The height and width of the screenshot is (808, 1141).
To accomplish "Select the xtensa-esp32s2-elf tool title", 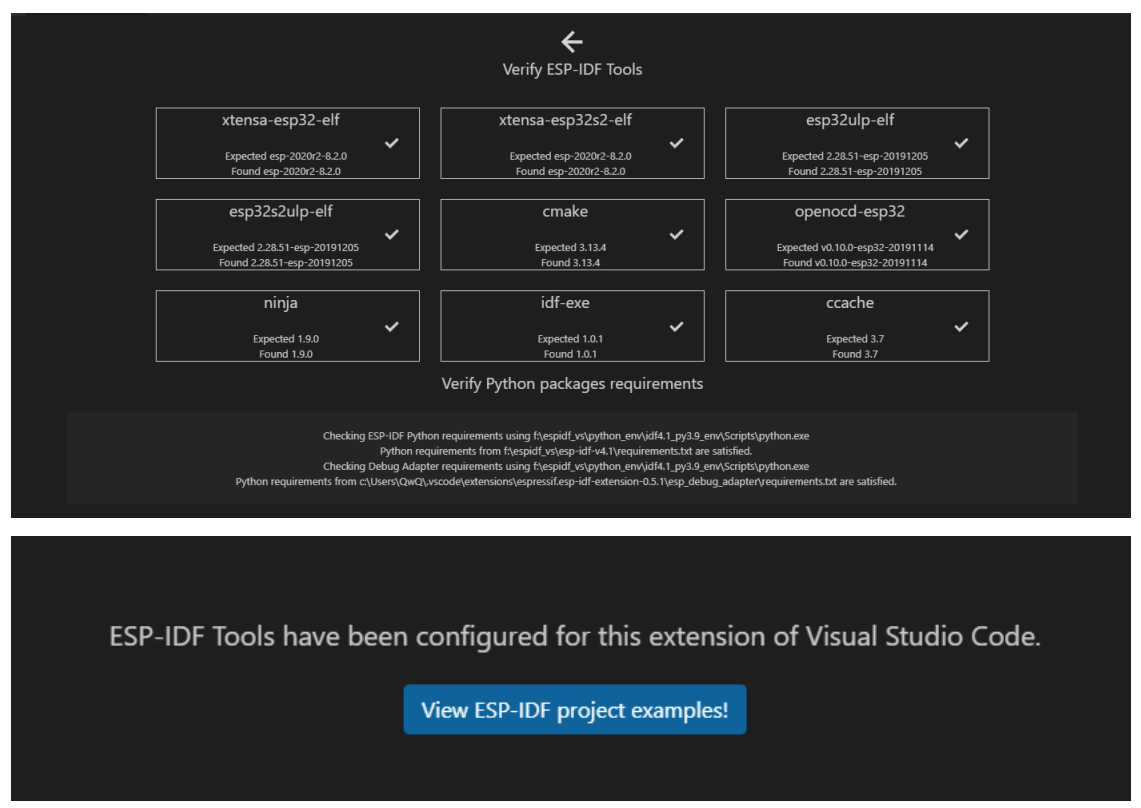I will [565, 120].
